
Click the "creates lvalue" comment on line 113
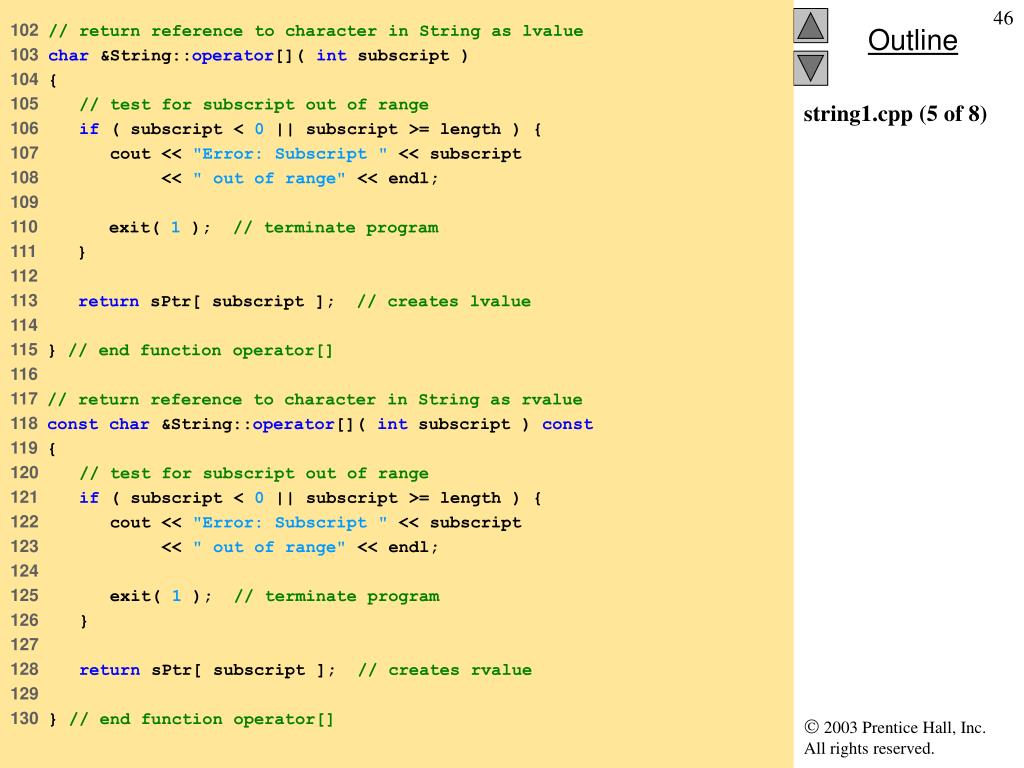coord(444,301)
